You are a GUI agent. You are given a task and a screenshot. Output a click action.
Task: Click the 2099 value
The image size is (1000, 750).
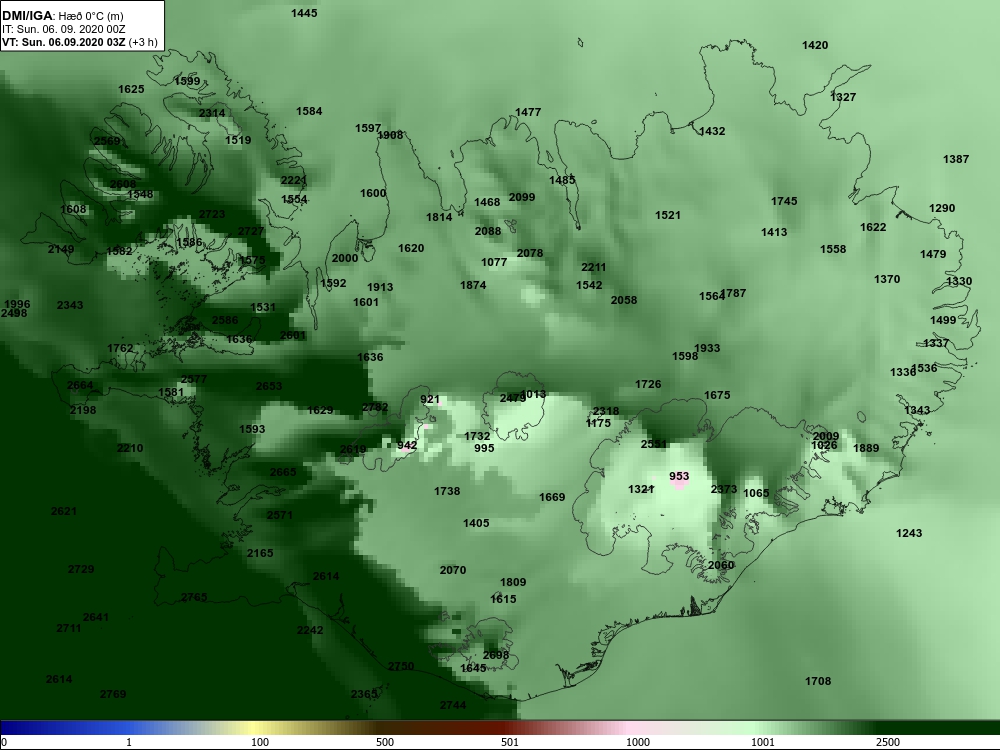522,198
